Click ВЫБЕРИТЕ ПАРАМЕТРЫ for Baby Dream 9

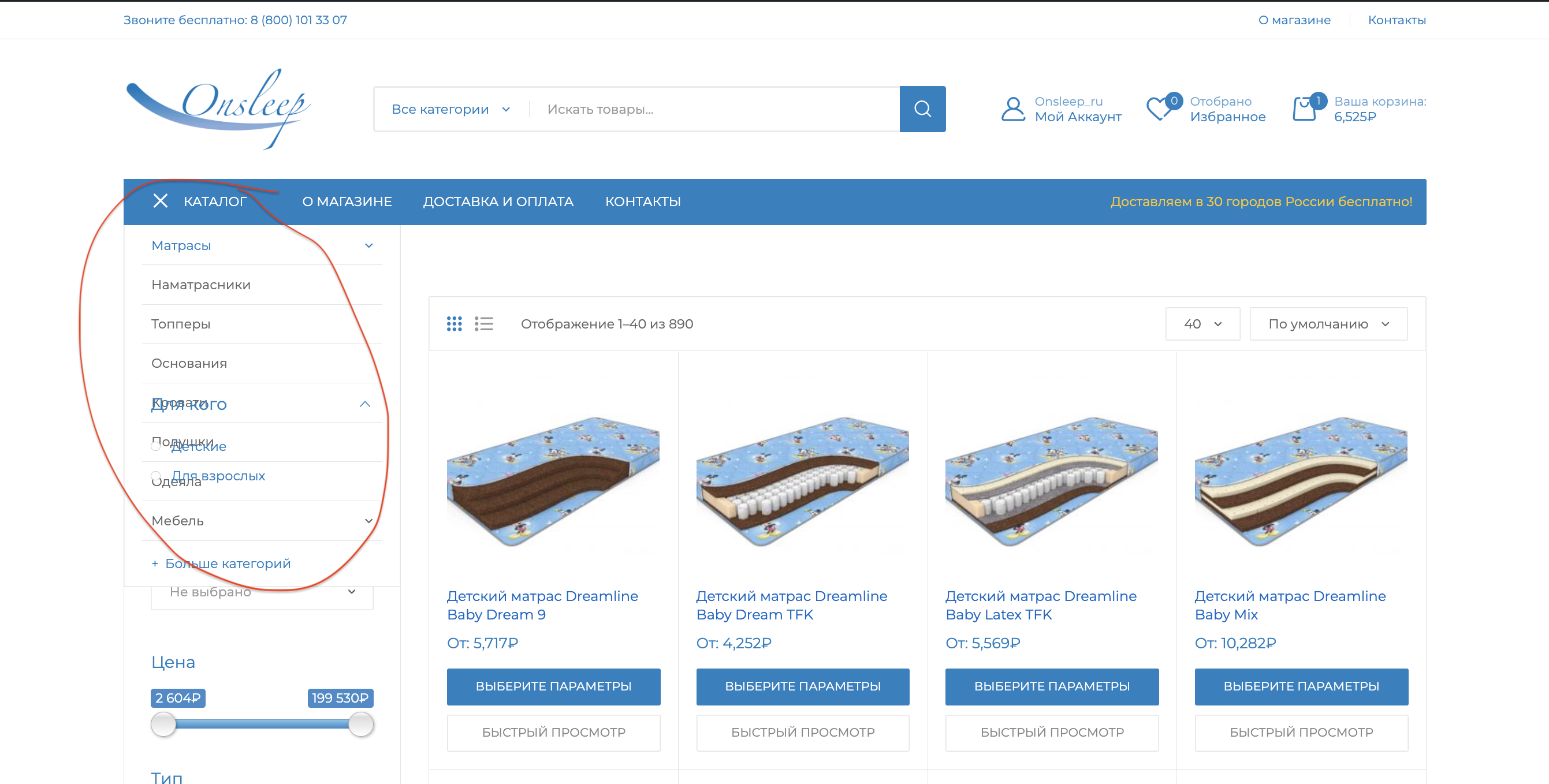click(x=553, y=686)
